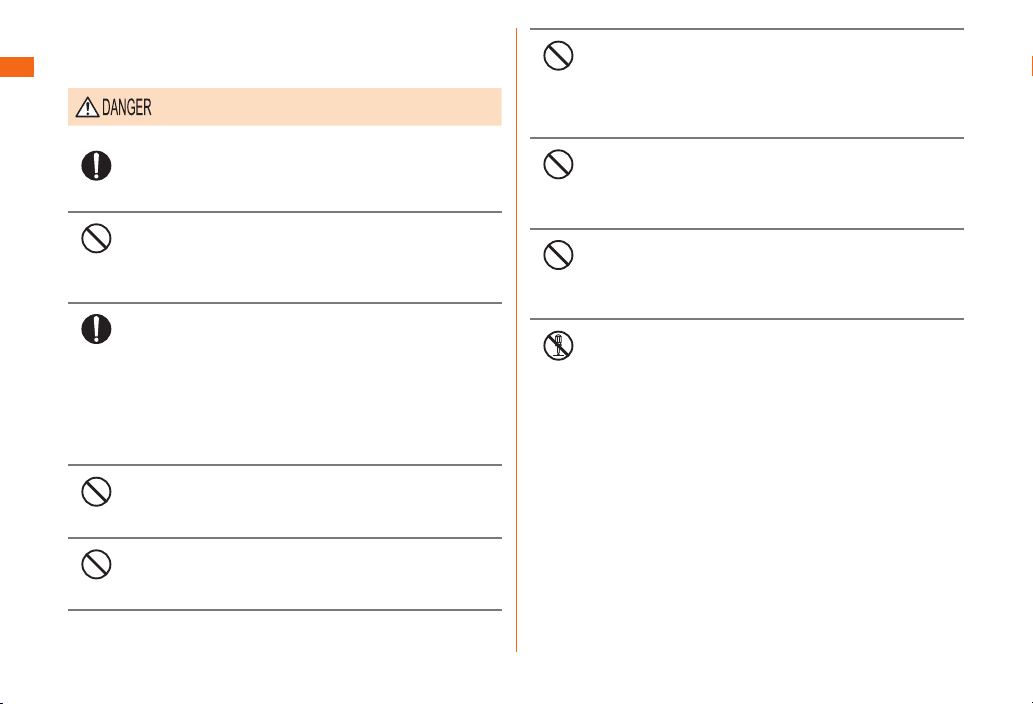The image size is (1033, 704).
Task: Click the no-disassembly screwdriver icon
Action: tap(558, 345)
